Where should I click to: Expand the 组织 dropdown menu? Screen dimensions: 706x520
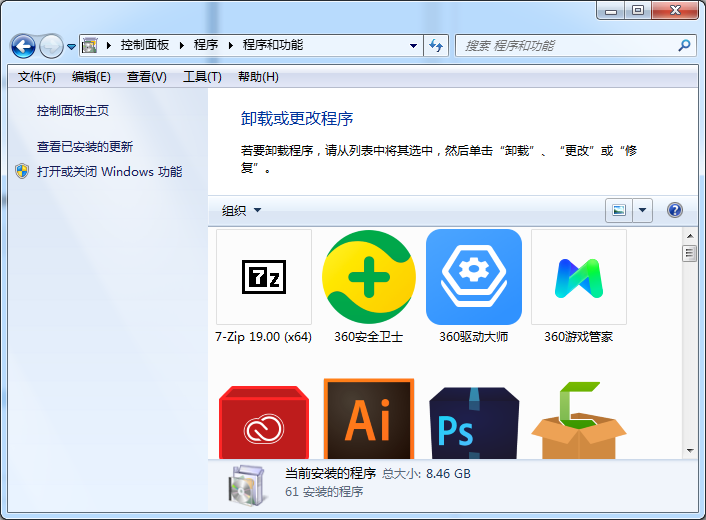[241, 210]
